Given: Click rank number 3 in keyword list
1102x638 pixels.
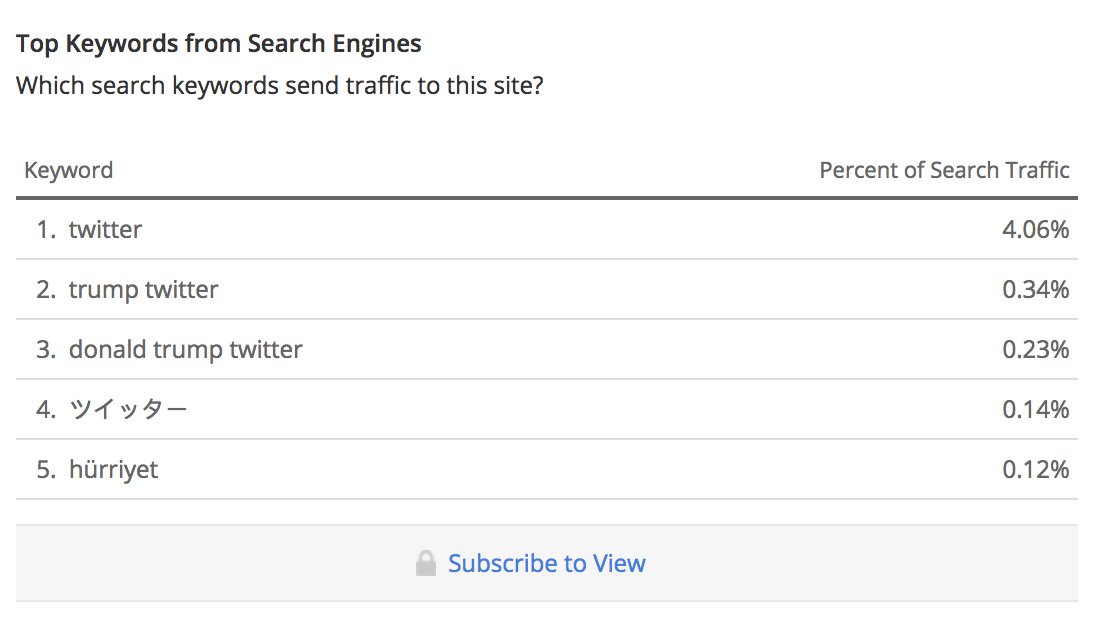Looking at the screenshot, I should [45, 350].
